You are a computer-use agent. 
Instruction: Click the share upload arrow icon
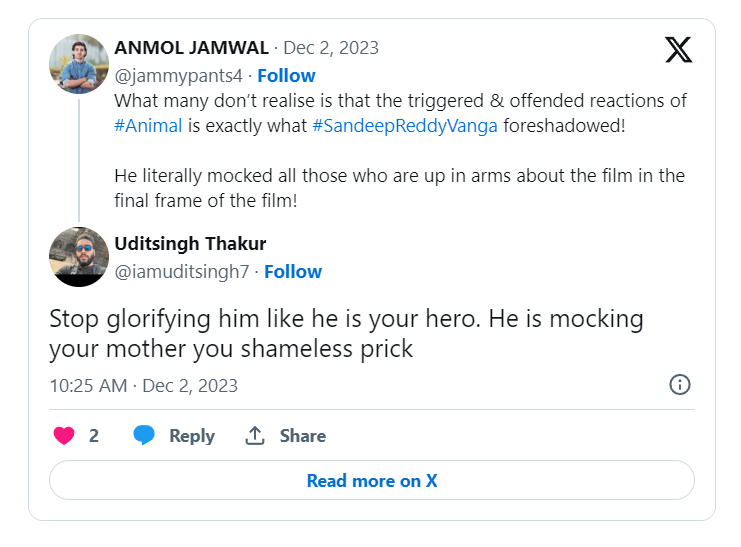click(x=255, y=435)
